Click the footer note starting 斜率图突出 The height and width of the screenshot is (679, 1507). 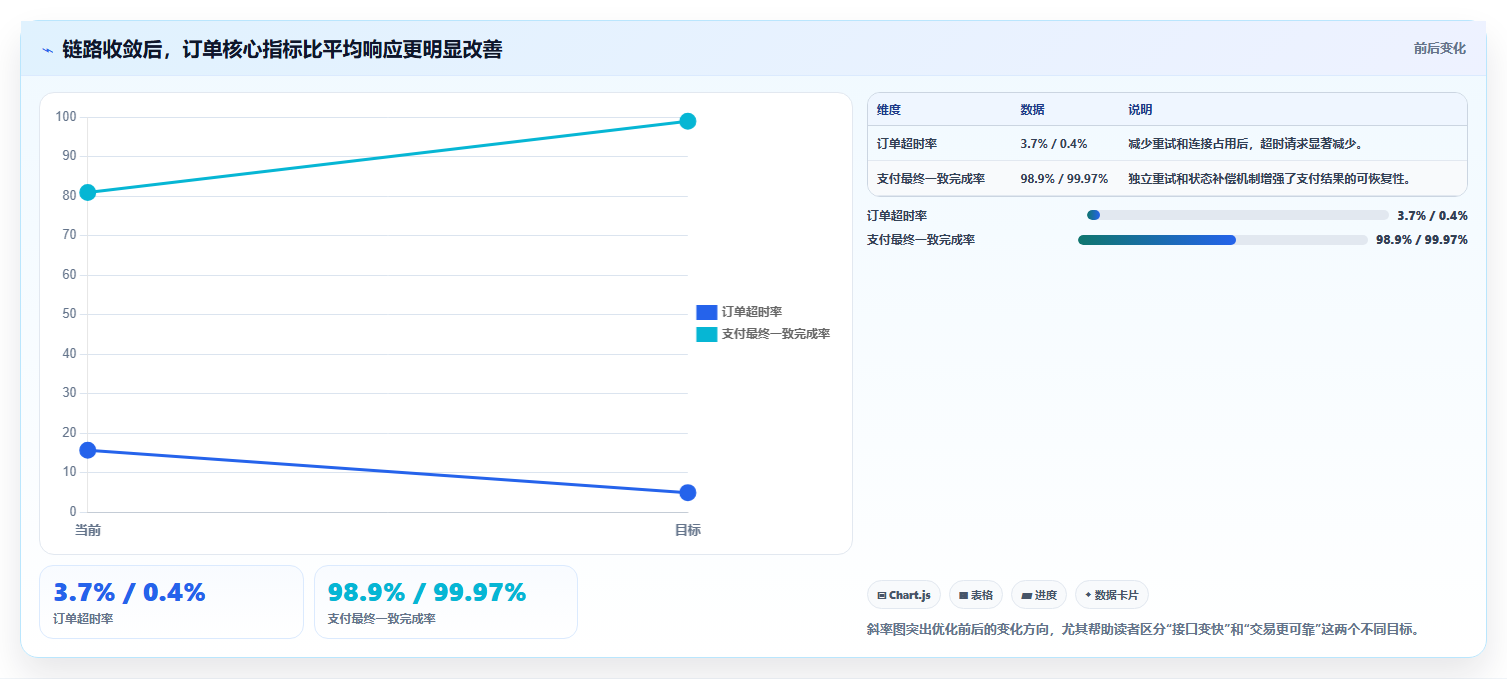[x=1143, y=629]
